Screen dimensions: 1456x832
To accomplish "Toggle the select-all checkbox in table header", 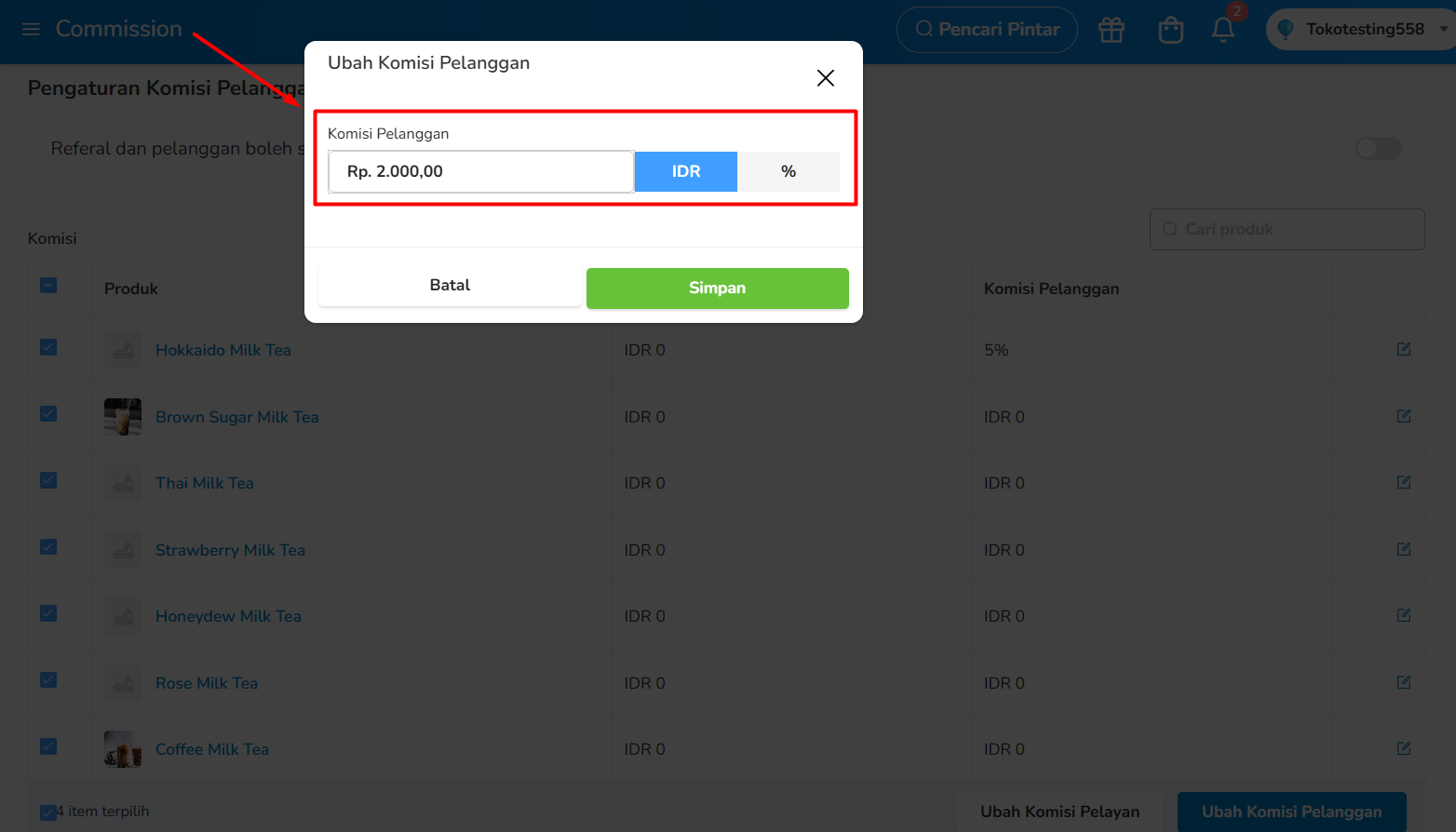I will (x=48, y=286).
